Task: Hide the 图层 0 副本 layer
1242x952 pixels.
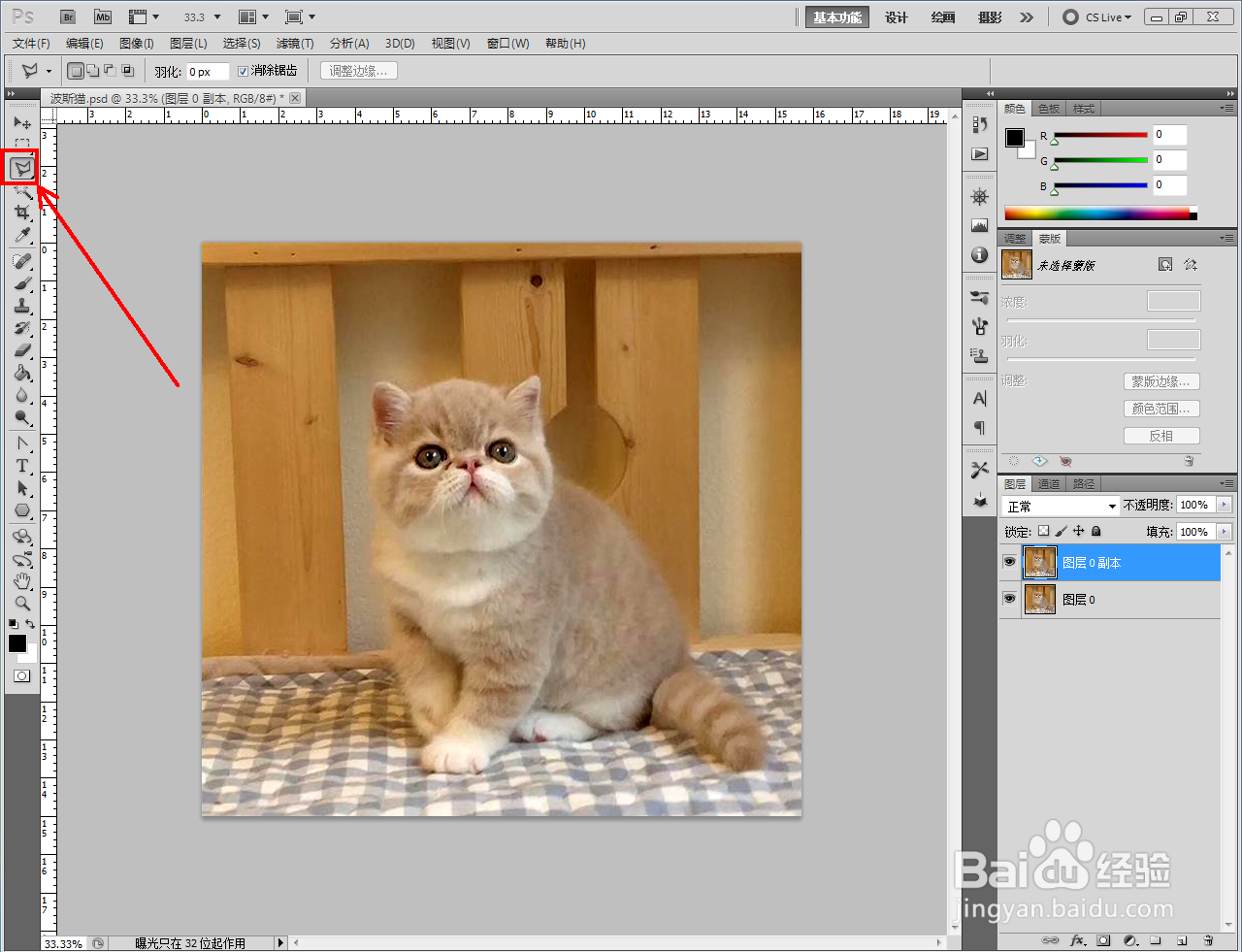Action: point(1009,562)
